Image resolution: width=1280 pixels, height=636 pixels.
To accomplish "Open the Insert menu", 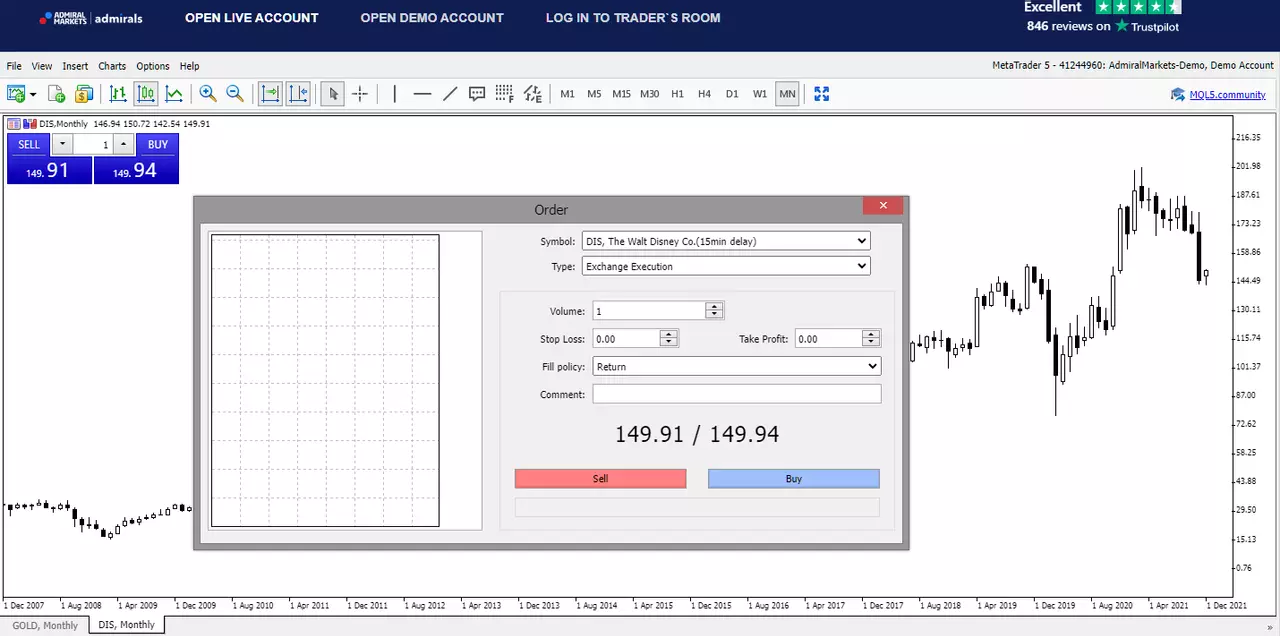I will 75,66.
